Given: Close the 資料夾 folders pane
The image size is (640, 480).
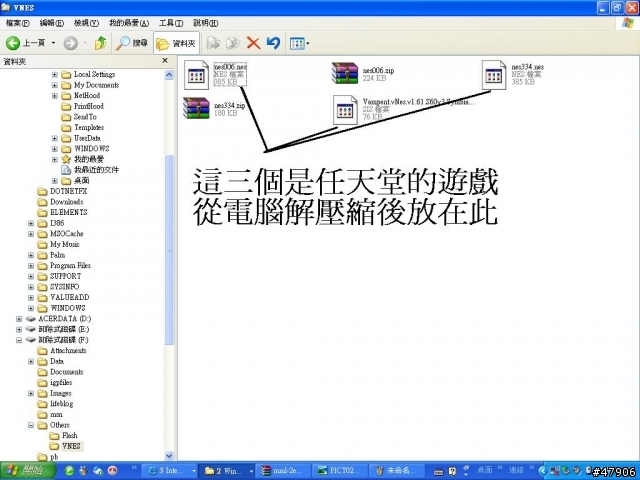Looking at the screenshot, I should [165, 61].
